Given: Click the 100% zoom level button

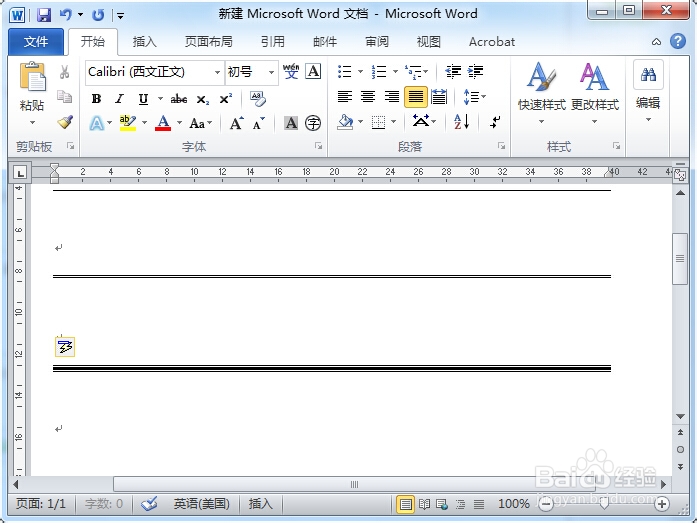Looking at the screenshot, I should click(513, 503).
